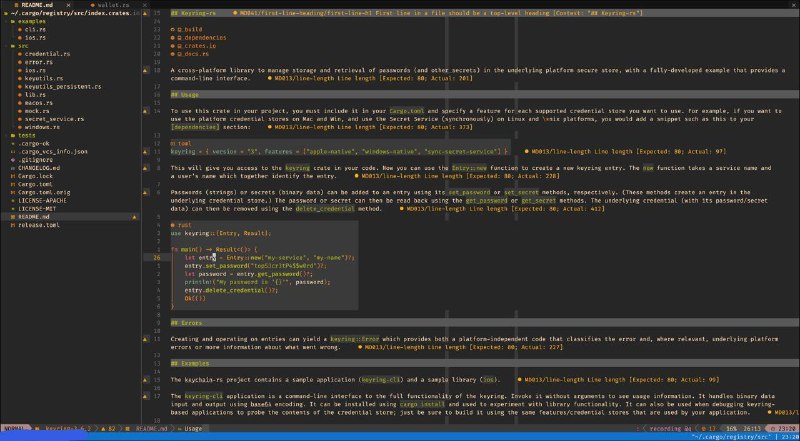Open error.rs in the file tree

click(x=38, y=62)
